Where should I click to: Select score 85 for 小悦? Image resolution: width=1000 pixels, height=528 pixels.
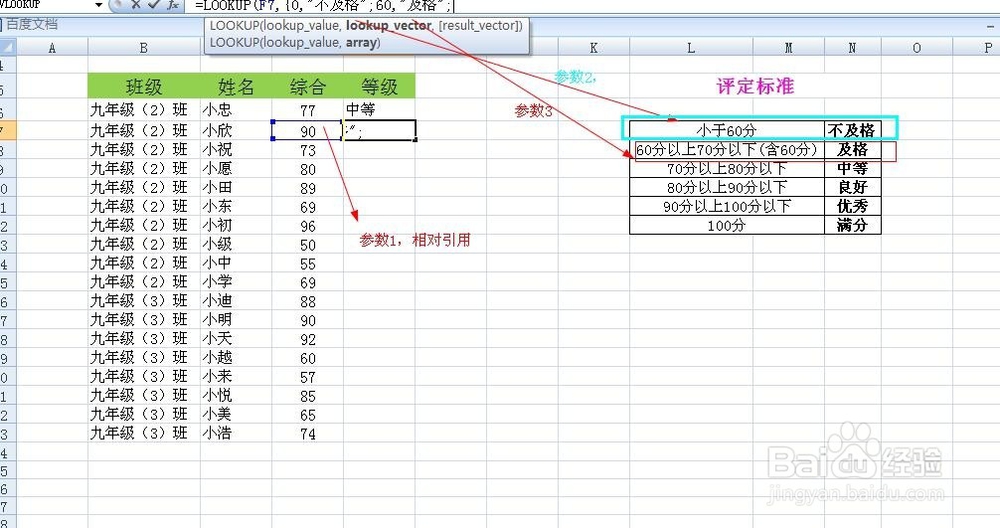[x=307, y=396]
